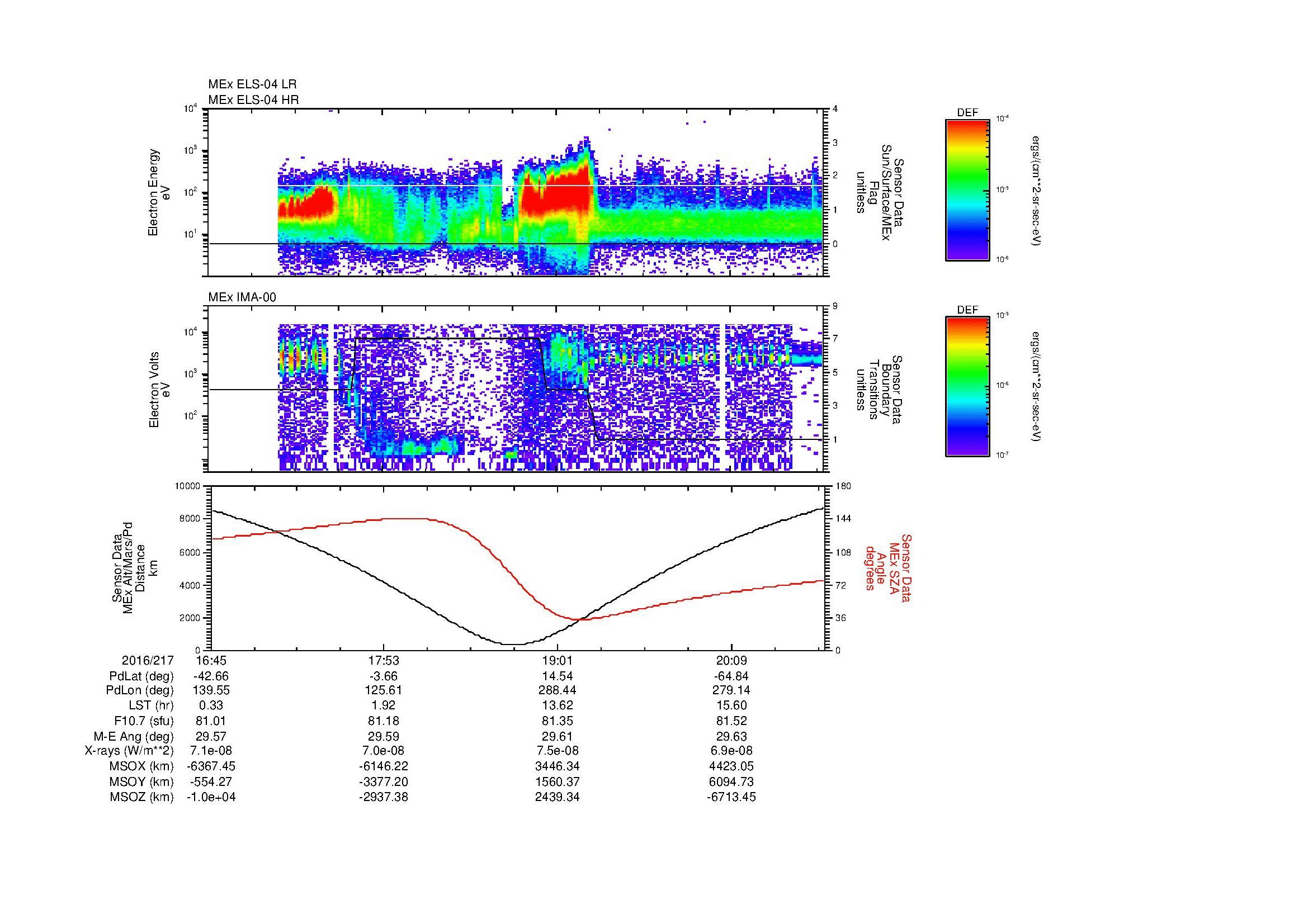
Task: Click the M-E Ang value '29.59'
Action: pyautogui.click(x=384, y=737)
